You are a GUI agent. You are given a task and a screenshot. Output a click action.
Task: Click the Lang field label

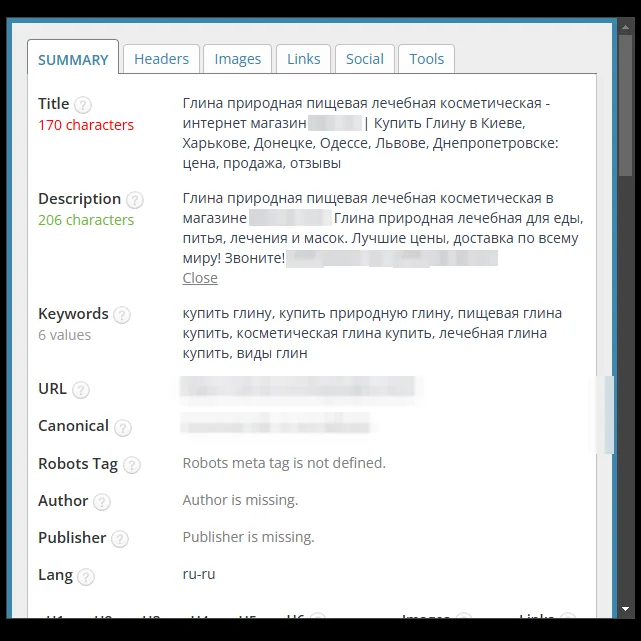pyautogui.click(x=55, y=575)
